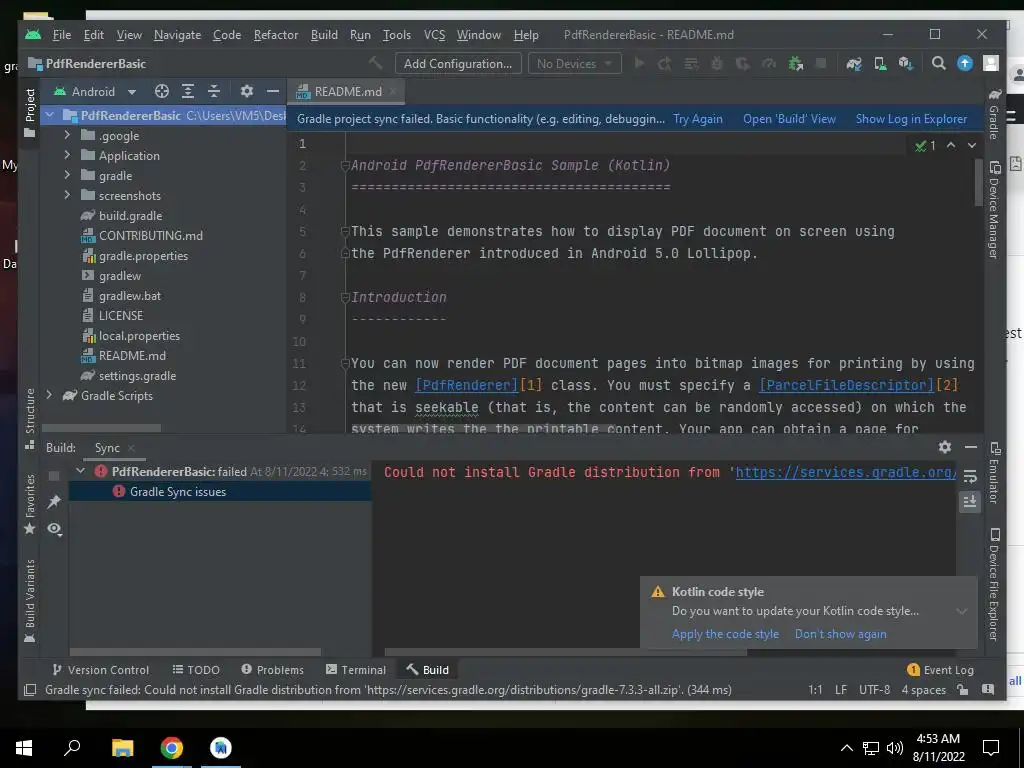The width and height of the screenshot is (1024, 768).
Task: Open the Refactor menu
Action: coord(276,35)
